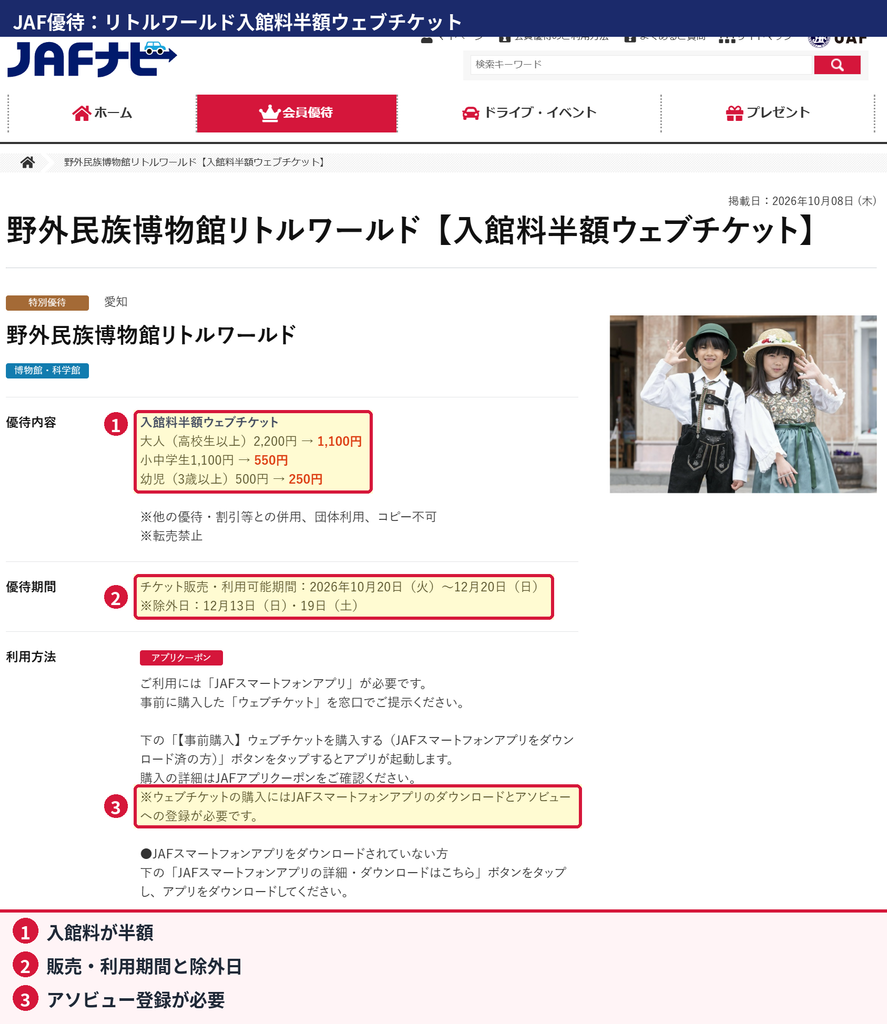This screenshot has width=887, height=1024.
Task: Click breadcrumb 野外民族博物館リトルワールド【入館料半額ウェブチケット】
Action: [195, 162]
